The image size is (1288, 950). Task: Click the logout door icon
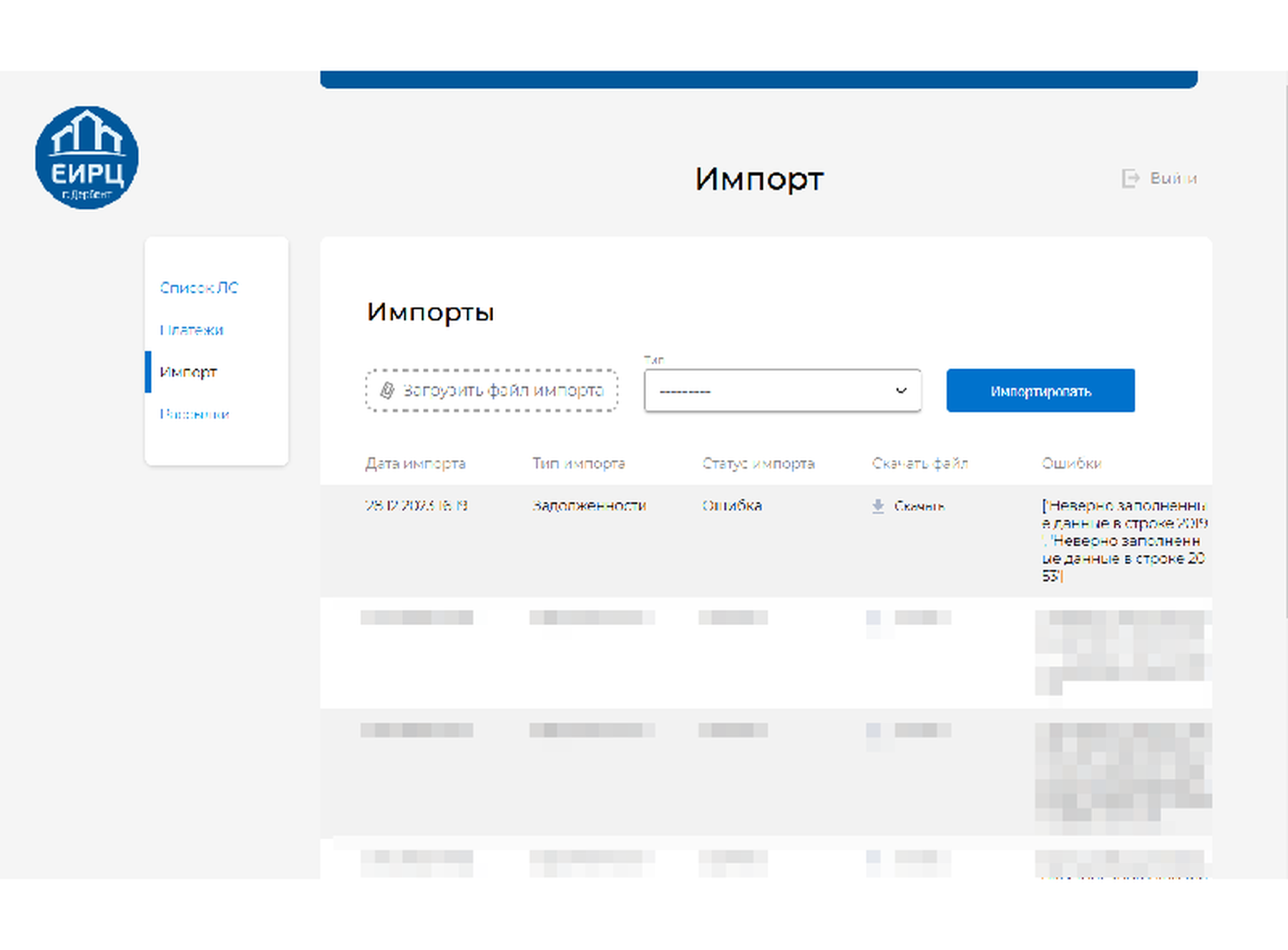click(1131, 178)
